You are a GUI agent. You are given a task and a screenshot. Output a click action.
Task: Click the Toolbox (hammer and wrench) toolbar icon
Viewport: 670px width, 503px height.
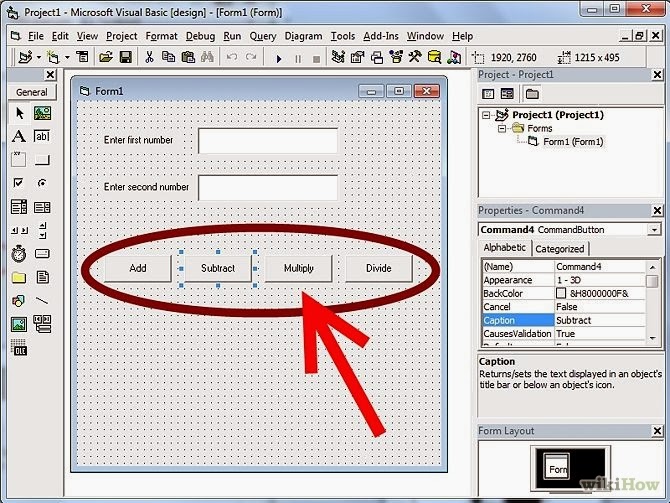tap(415, 57)
